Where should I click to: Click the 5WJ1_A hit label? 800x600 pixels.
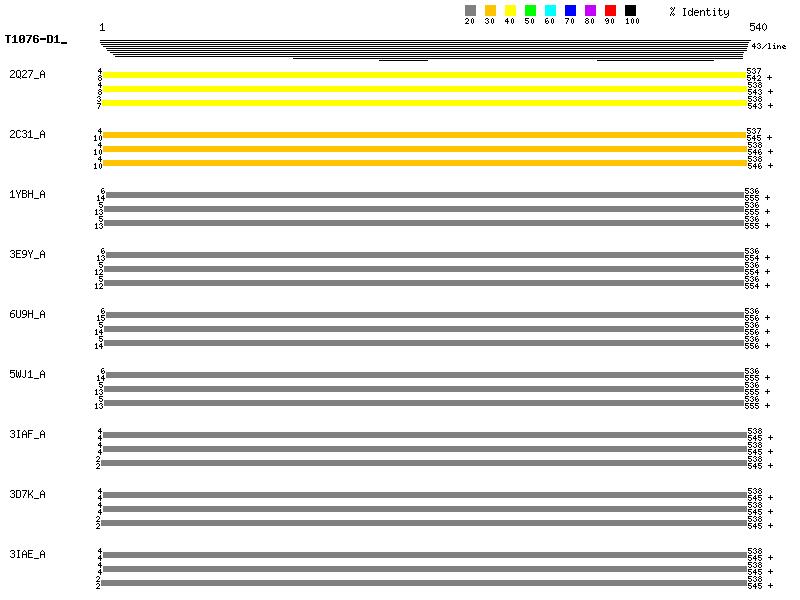coord(27,375)
